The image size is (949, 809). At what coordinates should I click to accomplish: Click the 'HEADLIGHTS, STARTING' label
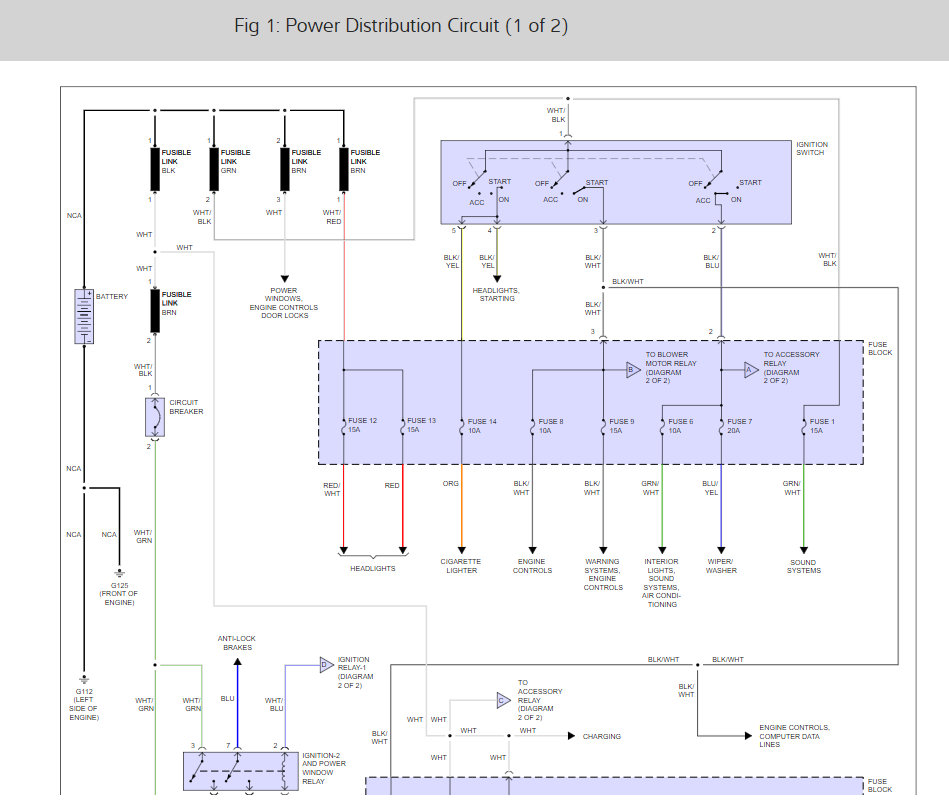(496, 295)
